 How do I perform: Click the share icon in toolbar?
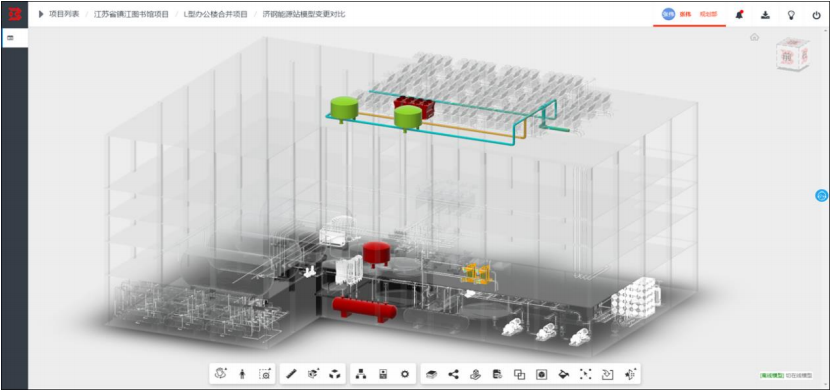coord(453,374)
